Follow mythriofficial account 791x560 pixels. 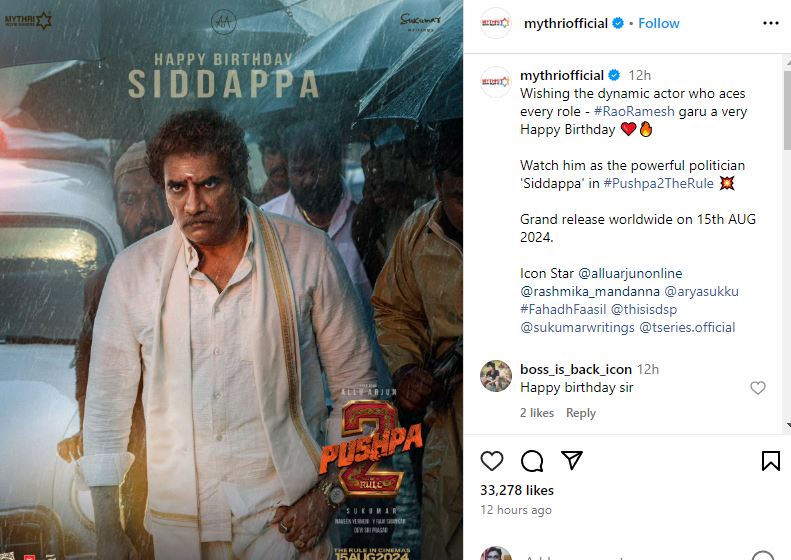(659, 23)
